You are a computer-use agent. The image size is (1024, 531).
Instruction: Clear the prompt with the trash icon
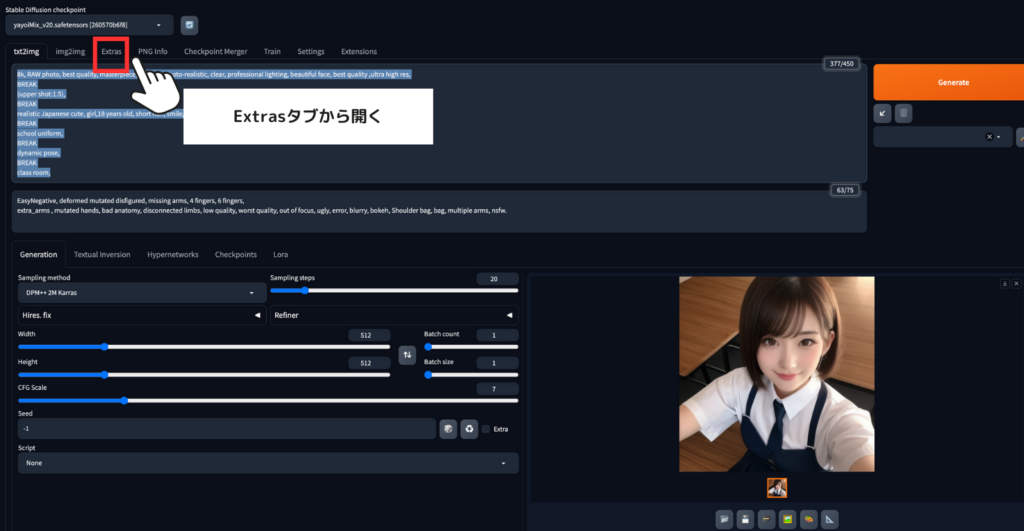(x=903, y=114)
